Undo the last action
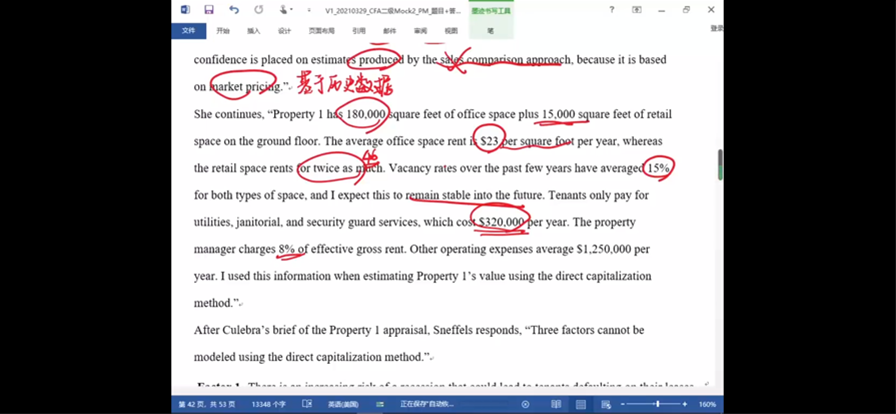Viewport: 896px width, 414px height. point(233,10)
